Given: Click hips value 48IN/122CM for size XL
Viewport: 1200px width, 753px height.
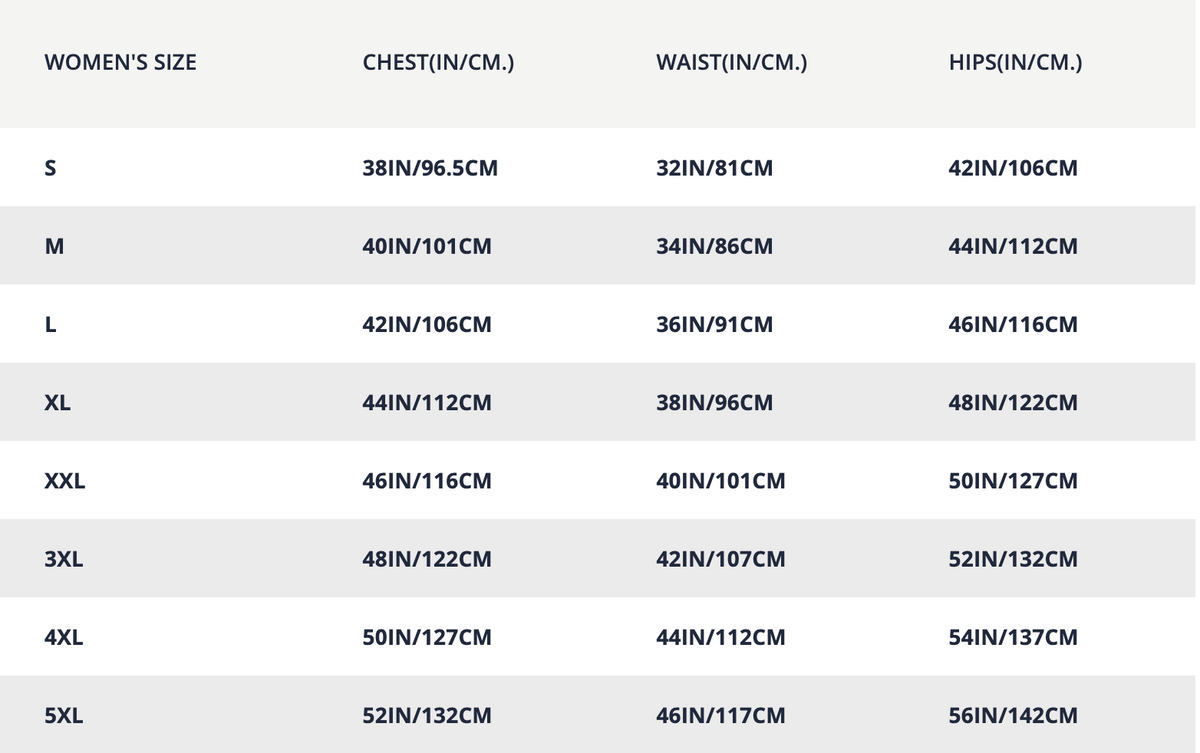Looking at the screenshot, I should click(x=1013, y=403).
